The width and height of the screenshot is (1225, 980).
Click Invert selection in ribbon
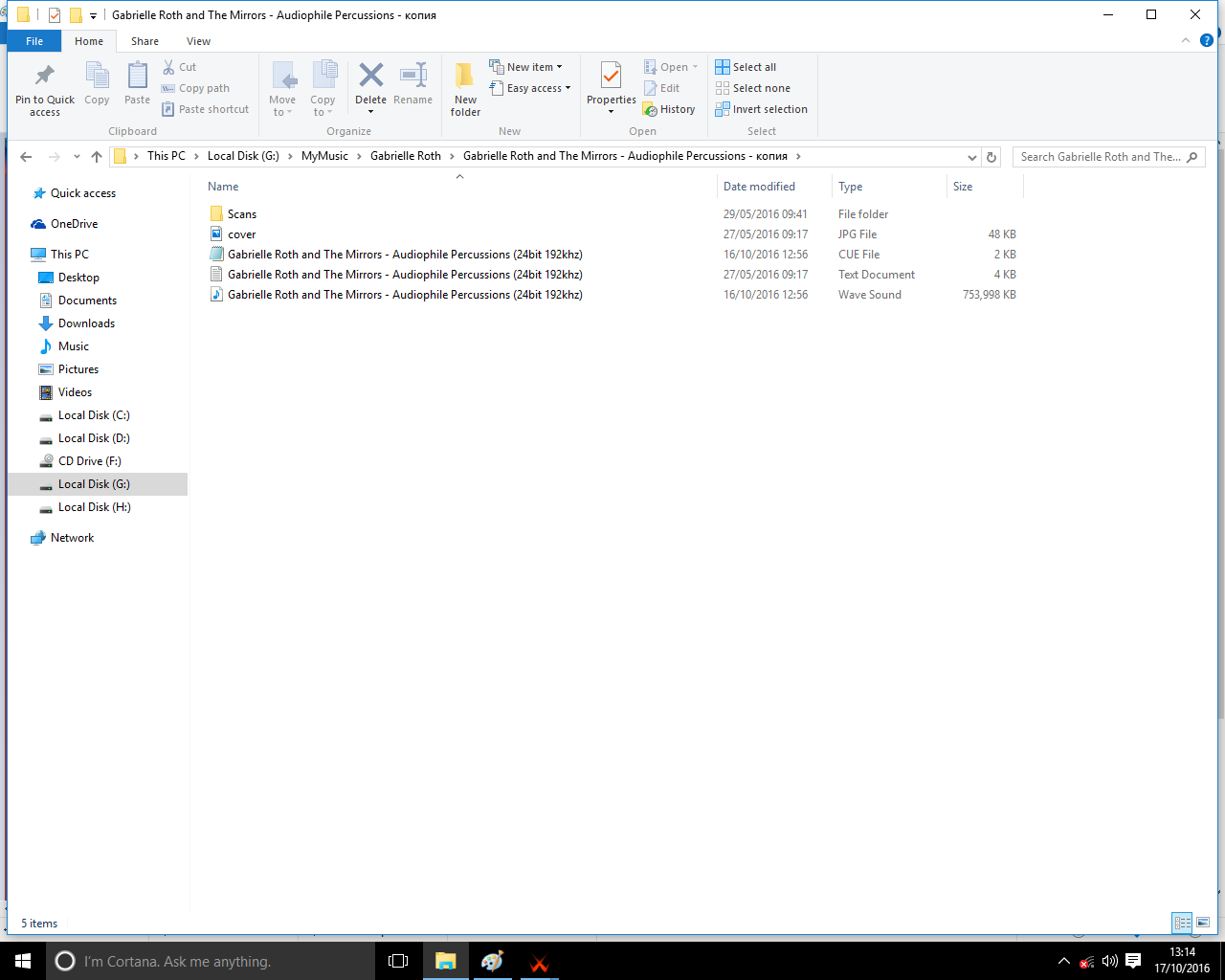point(761,109)
